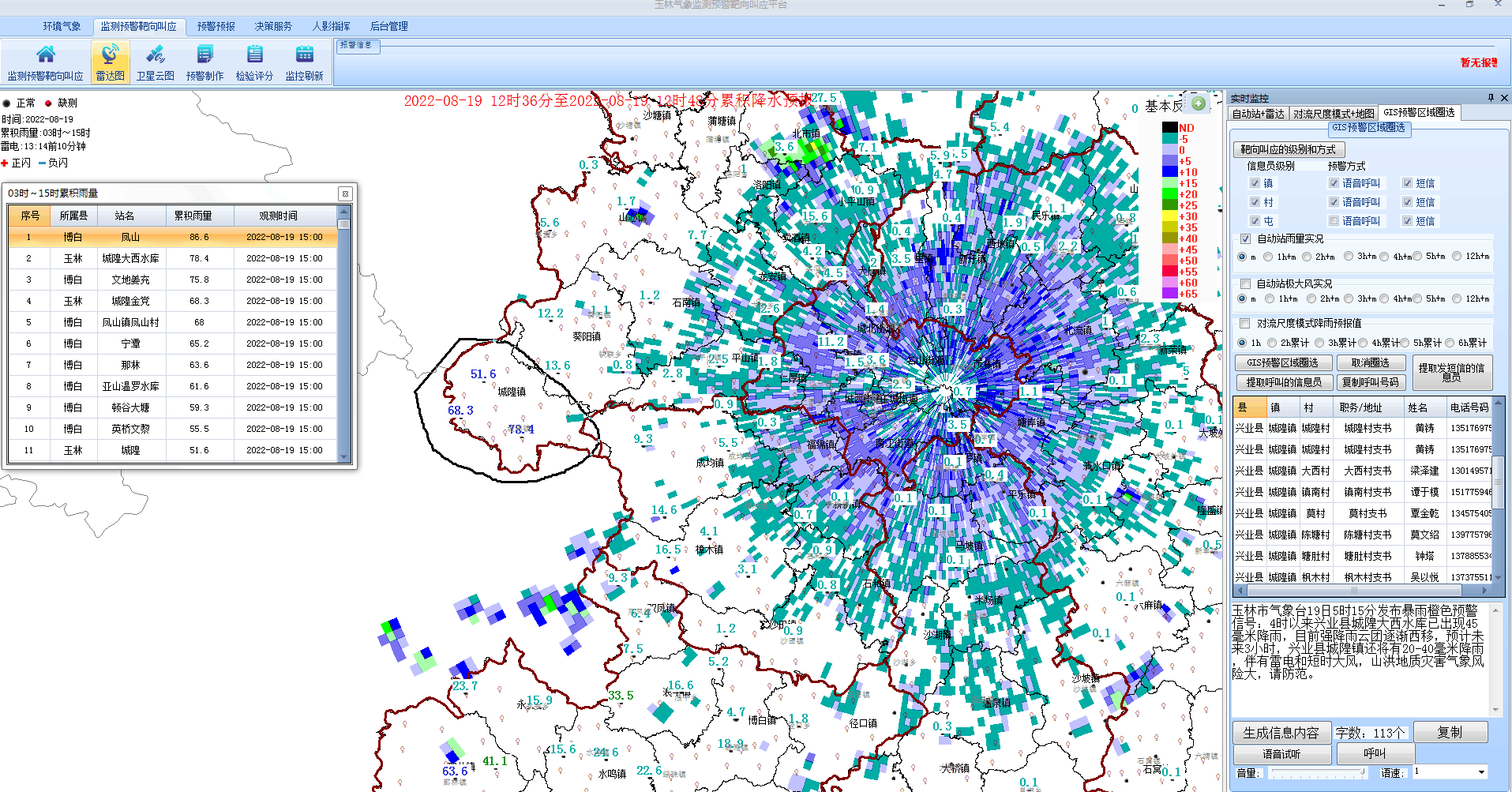This screenshot has width=1512, height=792.
Task: Check the 对流尺度模式降雨预报值 checkbox
Action: pyautogui.click(x=1245, y=323)
